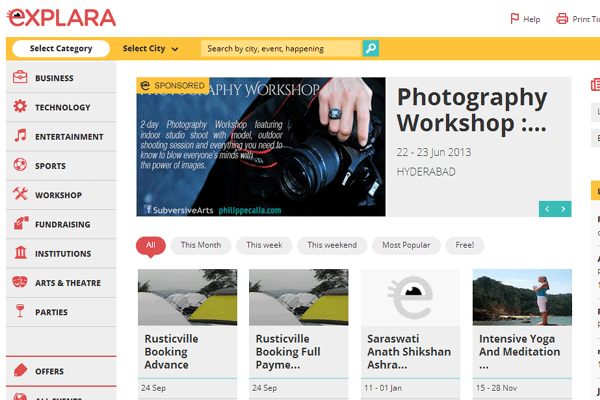
Task: Click the Sports ball icon
Action: click(x=20, y=165)
